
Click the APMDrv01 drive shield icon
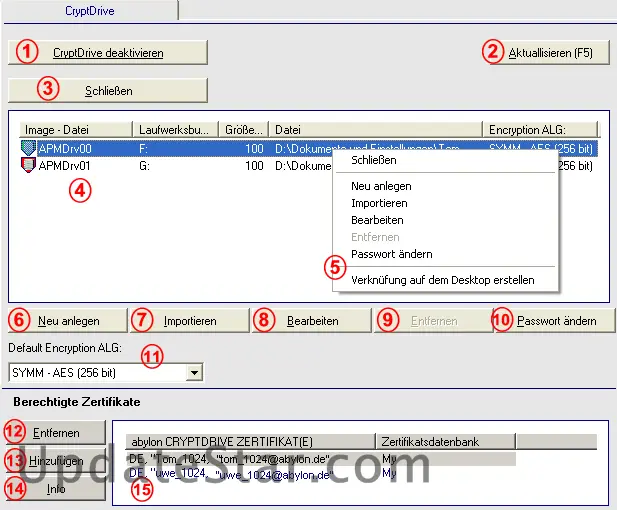pos(28,165)
